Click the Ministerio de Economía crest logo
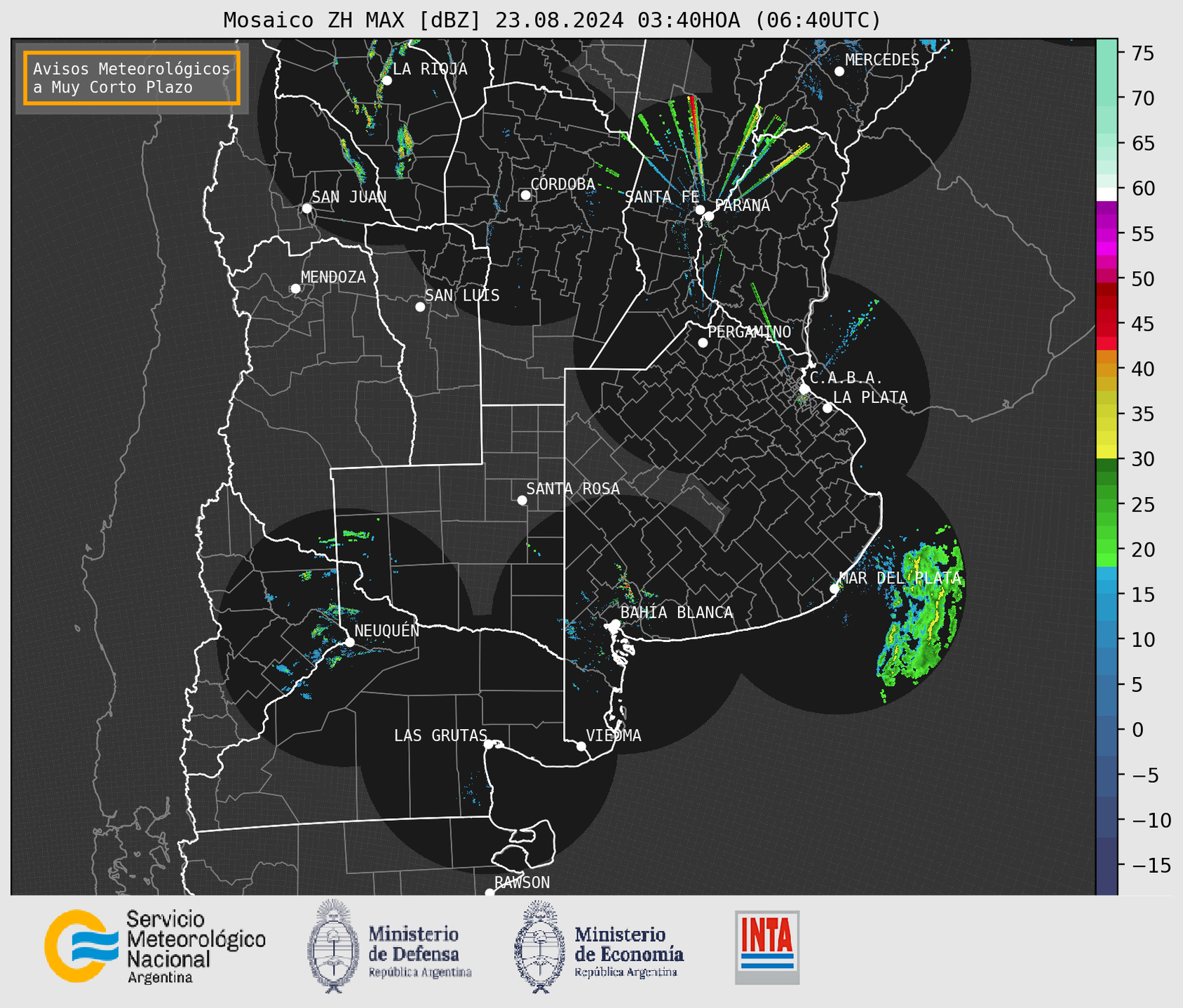1183x1008 pixels. point(540,946)
